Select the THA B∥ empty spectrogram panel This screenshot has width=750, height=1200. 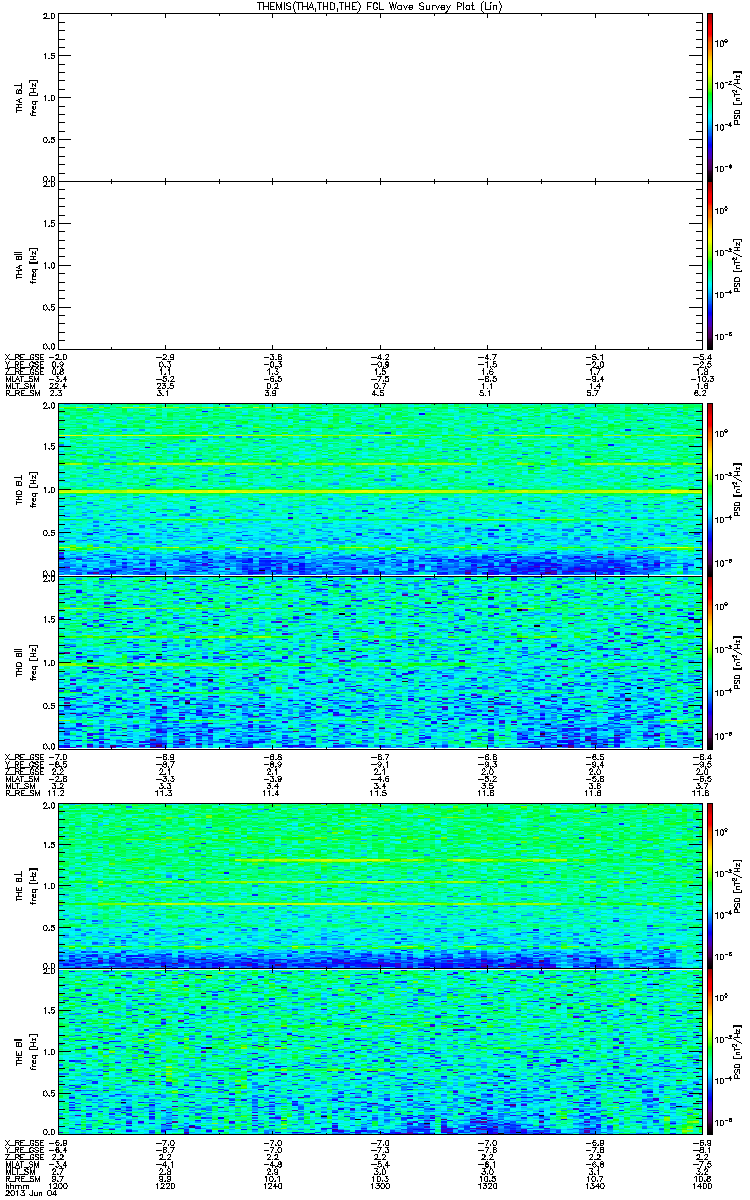(x=378, y=264)
